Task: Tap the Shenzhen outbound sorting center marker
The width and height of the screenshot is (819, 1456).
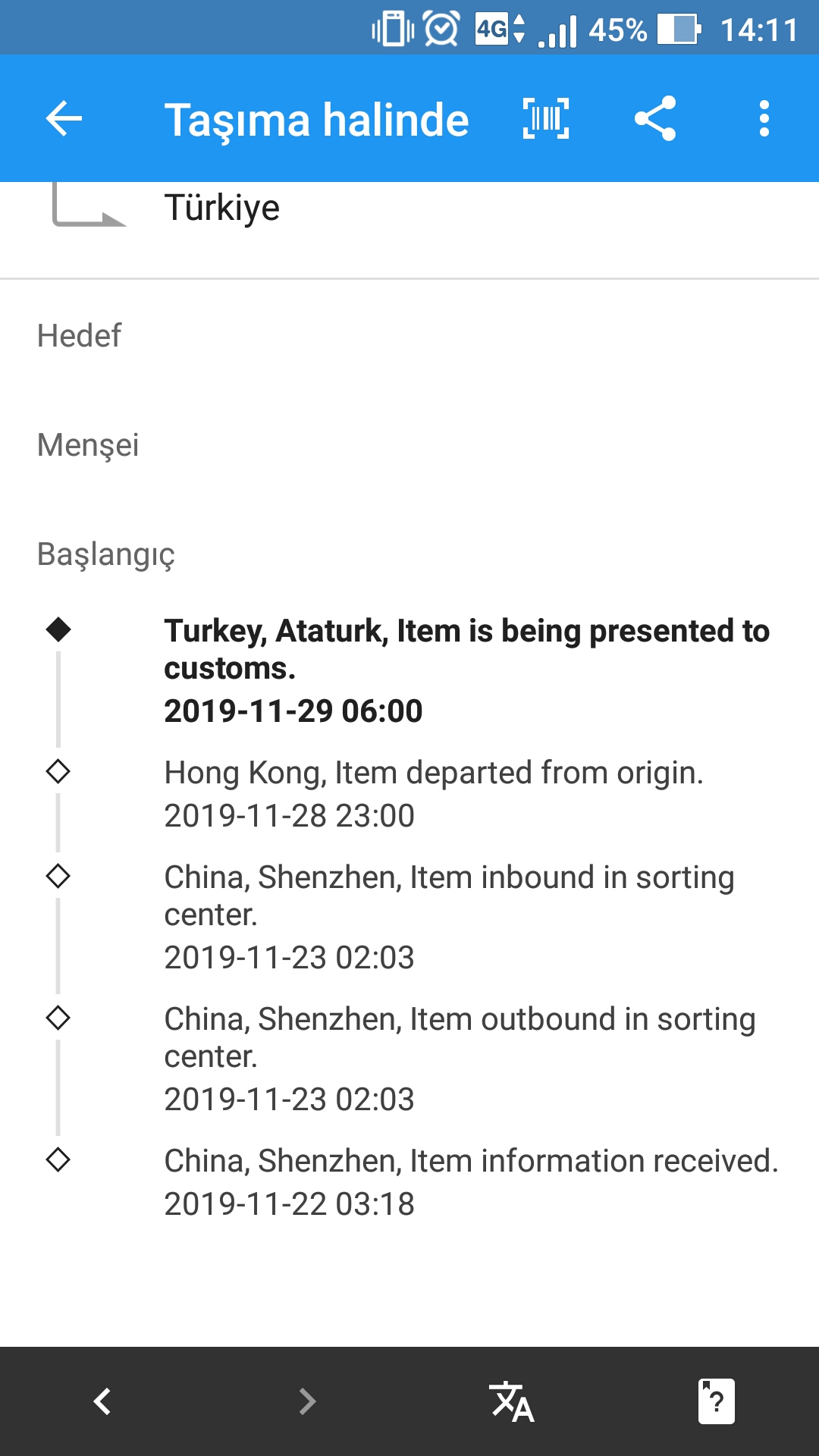Action: click(58, 1018)
